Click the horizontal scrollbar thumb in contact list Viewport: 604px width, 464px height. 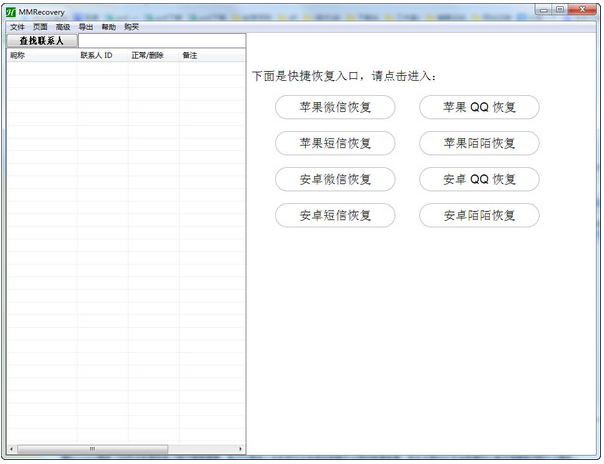click(x=92, y=449)
